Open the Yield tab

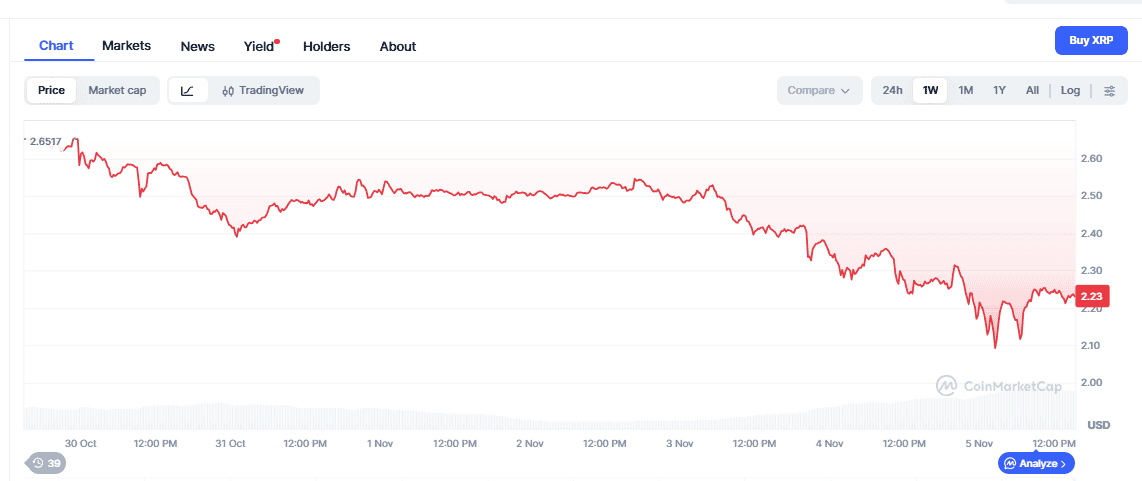tap(259, 46)
